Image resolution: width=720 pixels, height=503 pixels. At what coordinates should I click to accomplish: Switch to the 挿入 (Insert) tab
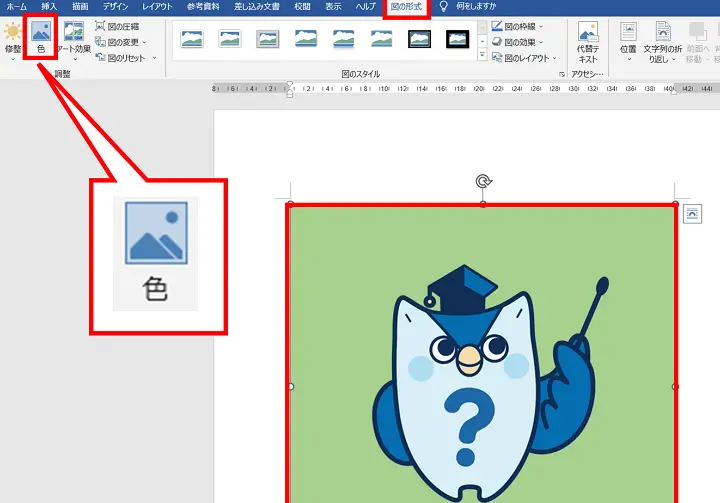tap(49, 7)
